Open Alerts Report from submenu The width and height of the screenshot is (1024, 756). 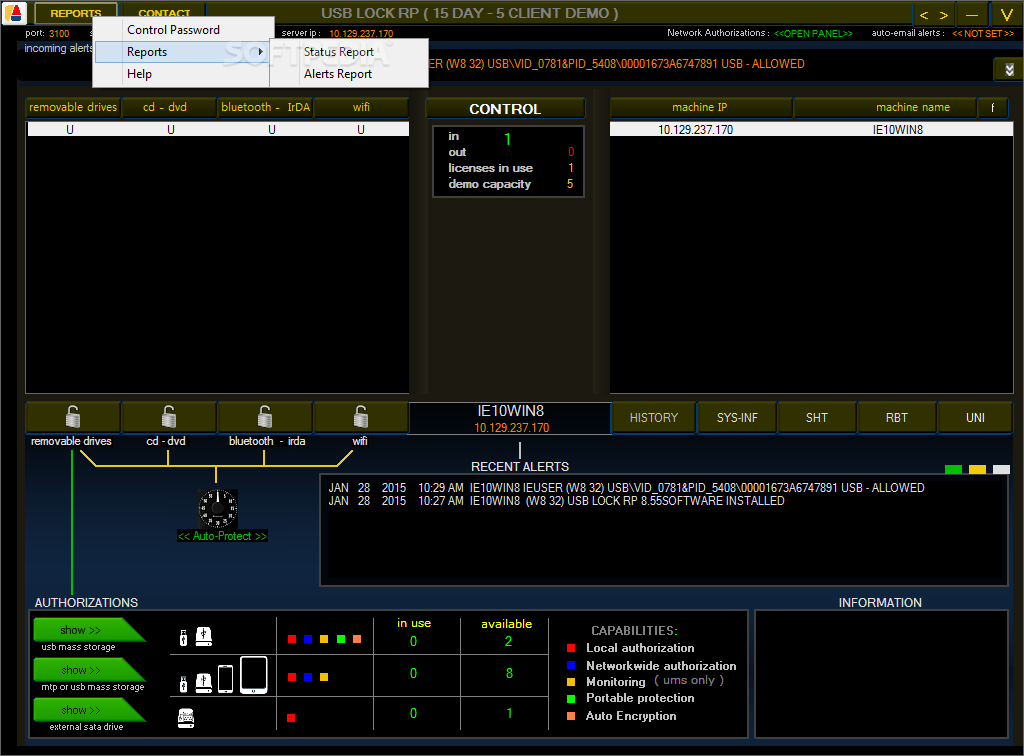(338, 74)
